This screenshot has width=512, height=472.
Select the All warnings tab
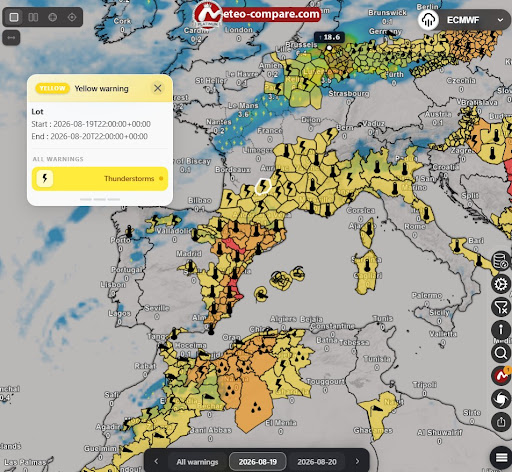(197, 462)
